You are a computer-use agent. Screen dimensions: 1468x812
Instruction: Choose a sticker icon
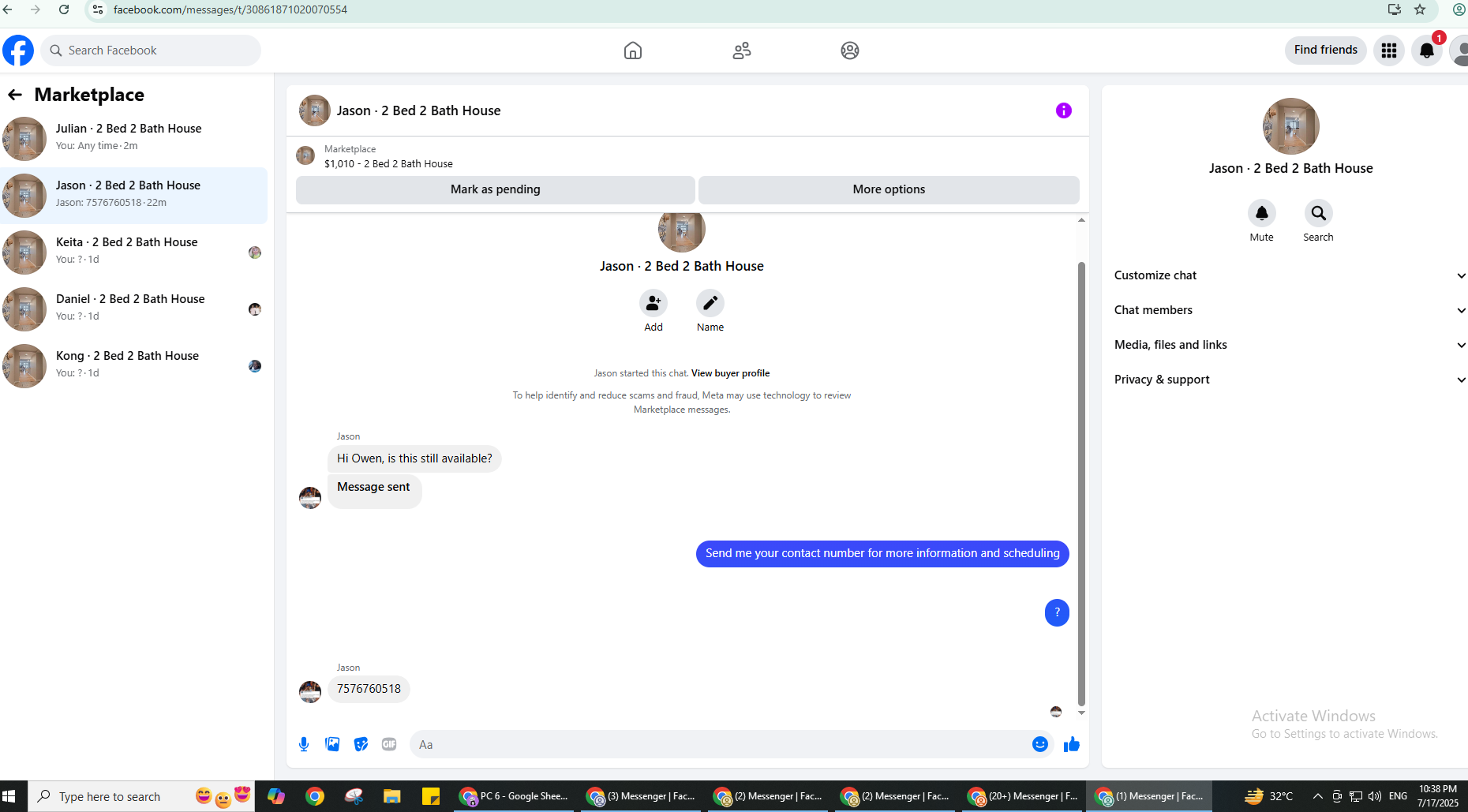pos(361,744)
